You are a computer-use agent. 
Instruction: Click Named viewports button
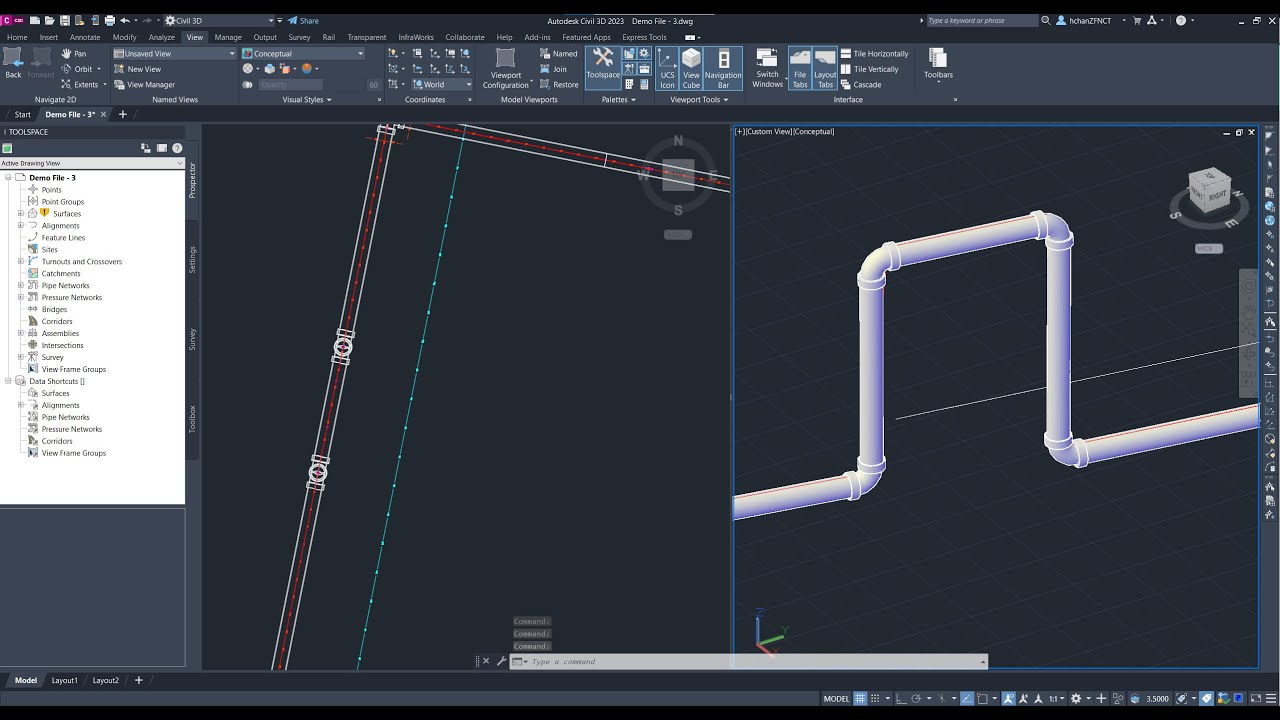(558, 54)
